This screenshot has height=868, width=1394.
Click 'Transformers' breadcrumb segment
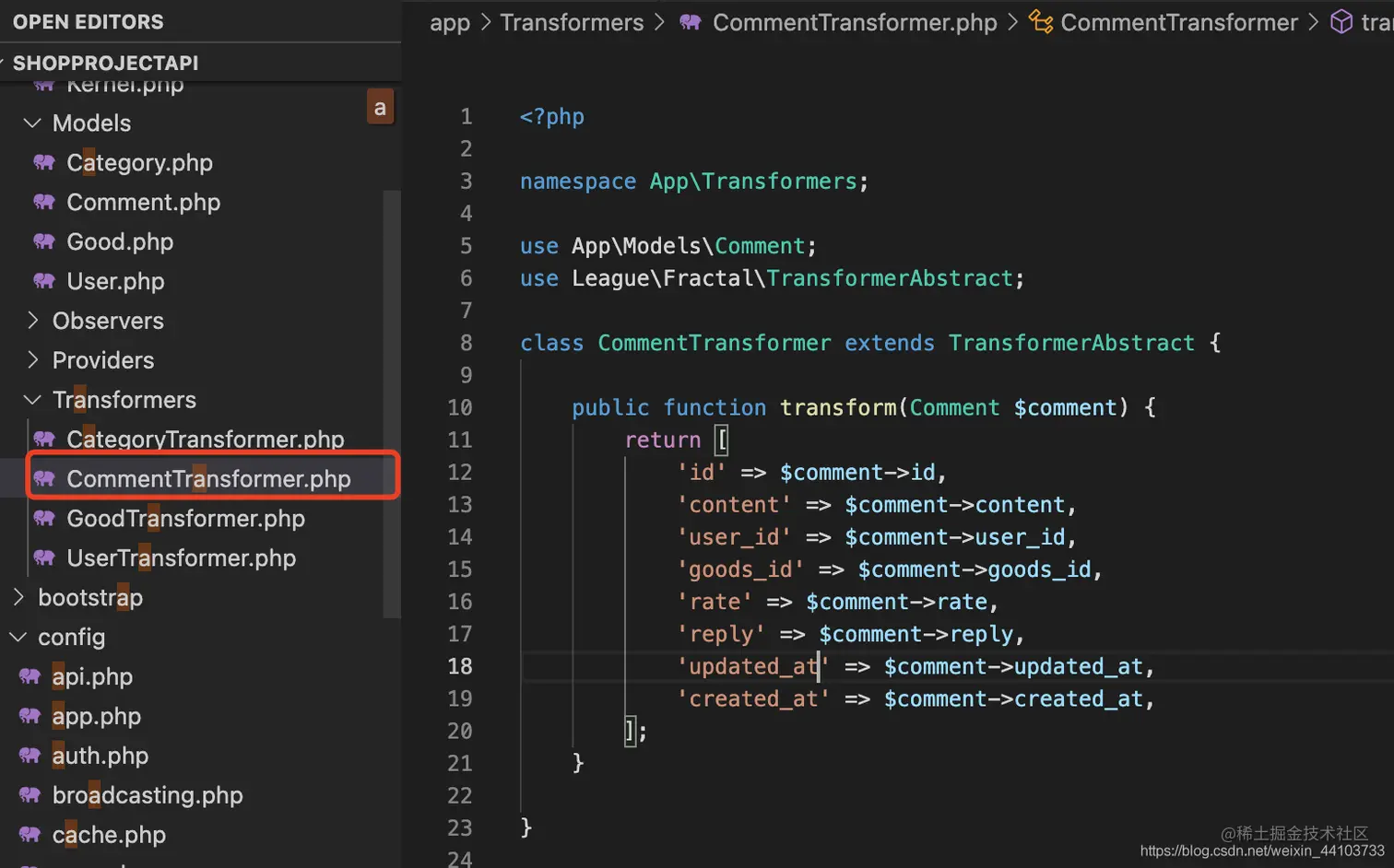click(572, 22)
